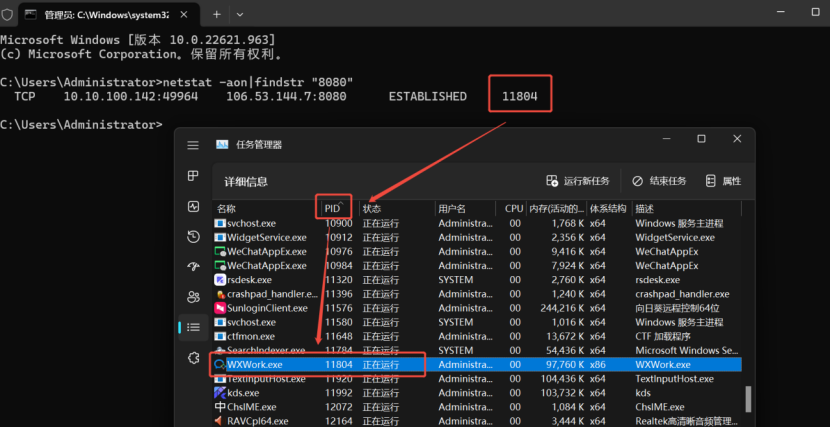Open new terminal tab with plus button
The height and width of the screenshot is (428, 830).
pyautogui.click(x=215, y=15)
